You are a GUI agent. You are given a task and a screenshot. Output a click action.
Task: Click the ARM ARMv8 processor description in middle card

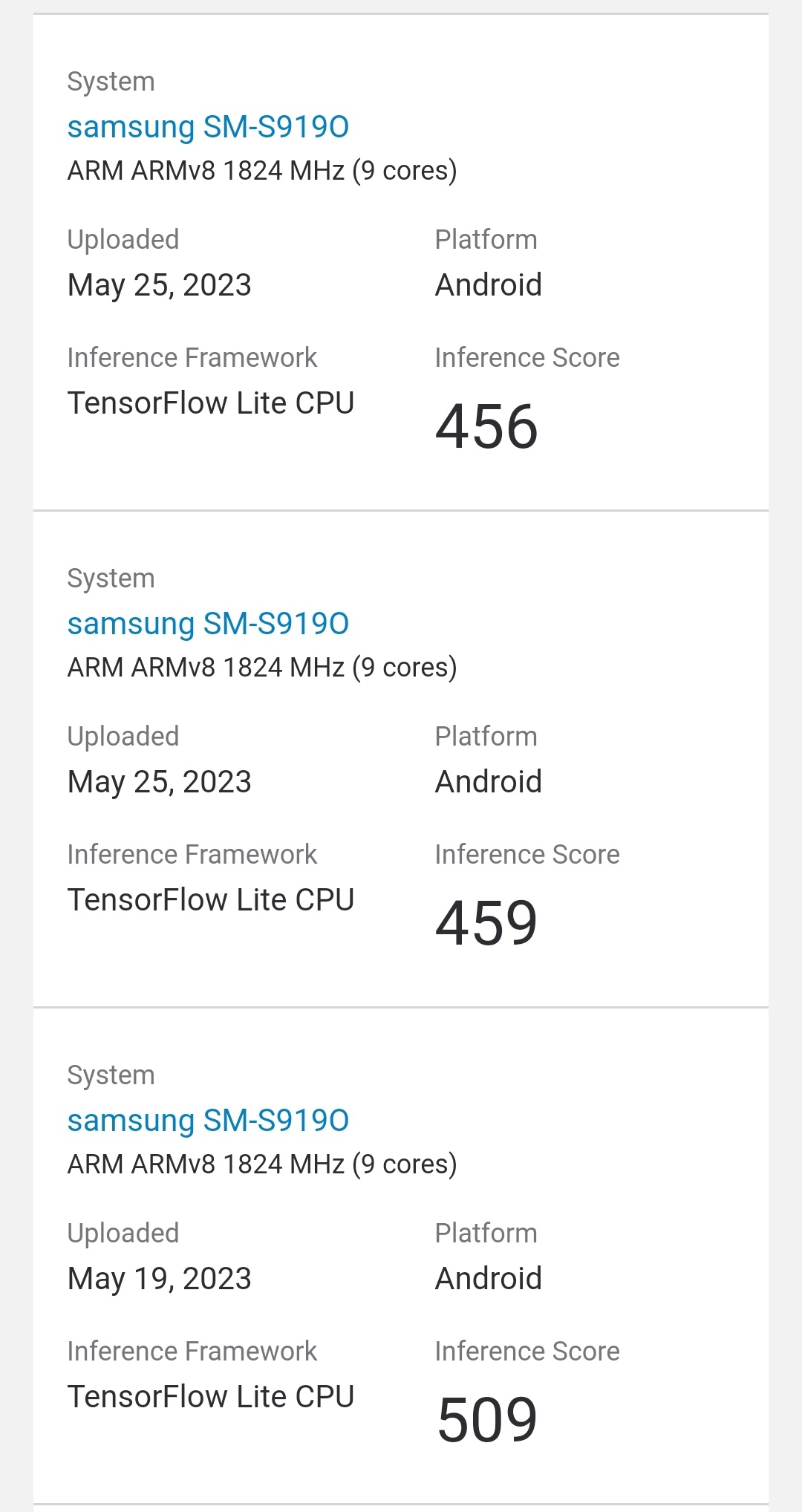tap(263, 667)
